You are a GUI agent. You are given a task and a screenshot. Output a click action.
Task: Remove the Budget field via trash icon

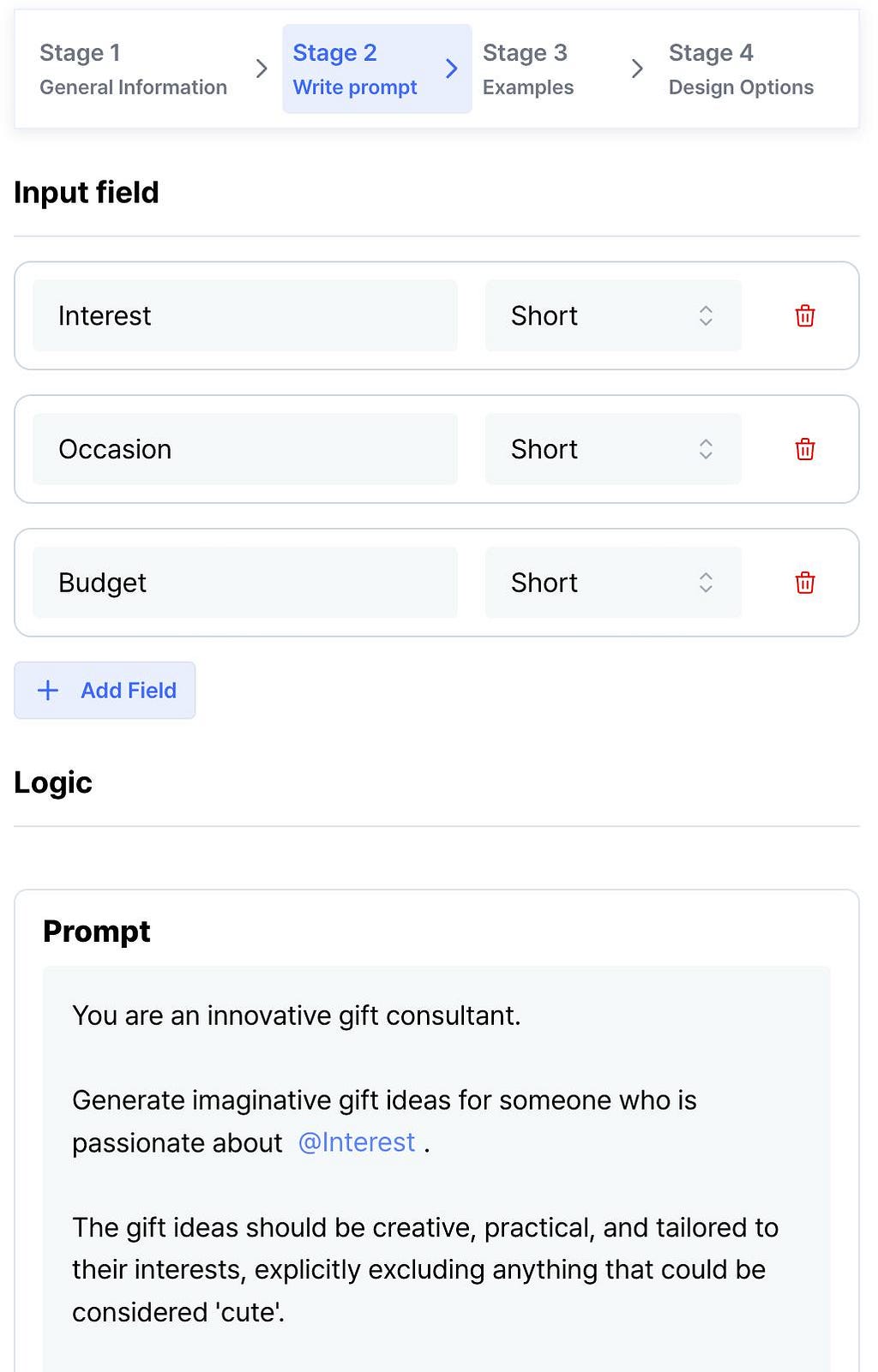804,583
